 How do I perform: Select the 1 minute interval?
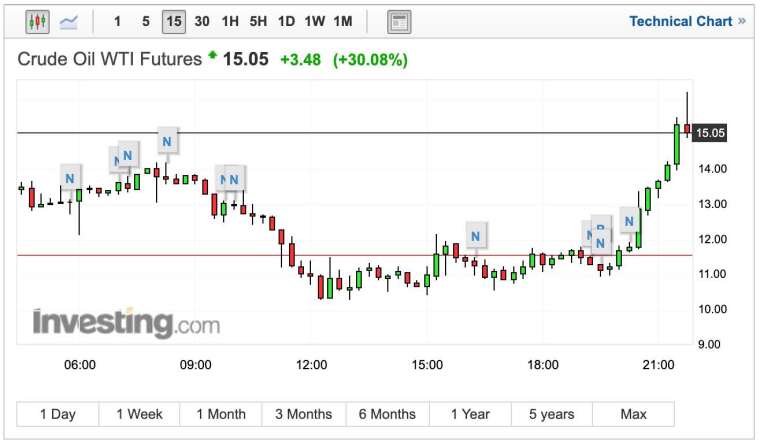click(117, 22)
